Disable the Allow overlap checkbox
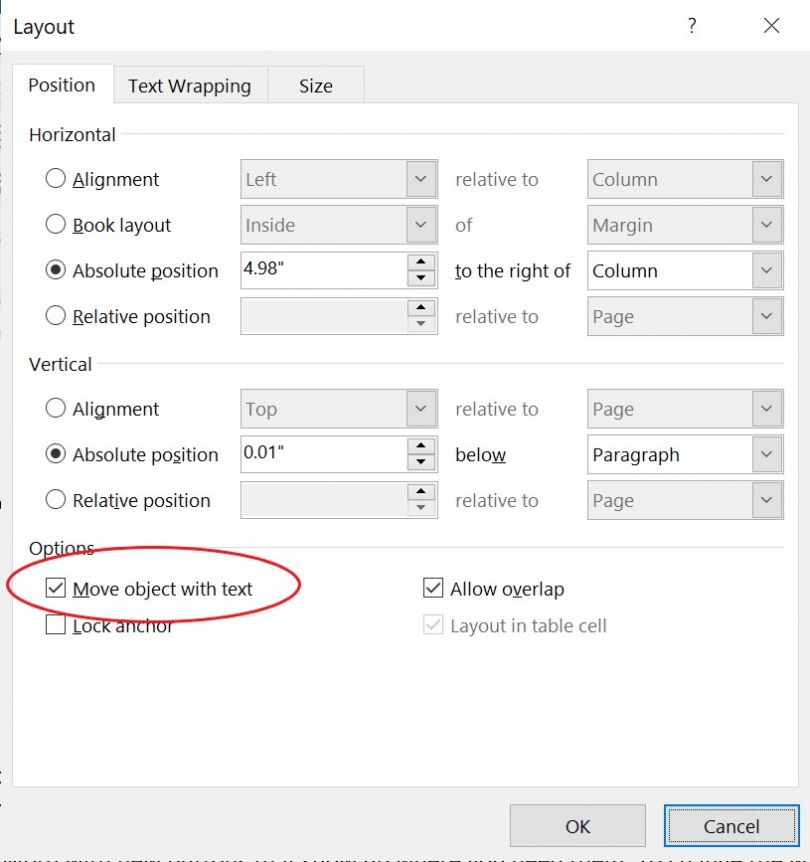This screenshot has height=862, width=810. [x=432, y=589]
